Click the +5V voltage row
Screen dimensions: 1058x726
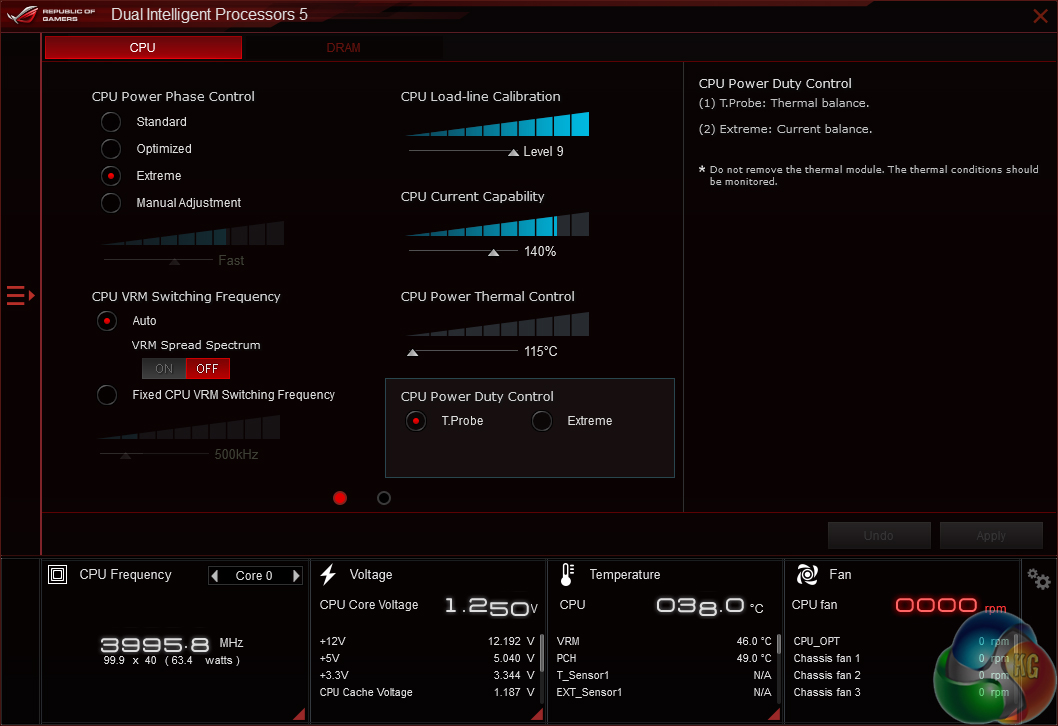[x=427, y=658]
